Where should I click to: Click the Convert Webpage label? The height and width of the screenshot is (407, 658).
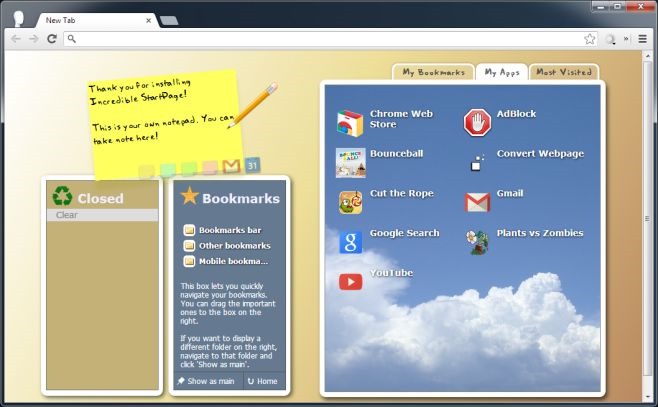(x=540, y=154)
